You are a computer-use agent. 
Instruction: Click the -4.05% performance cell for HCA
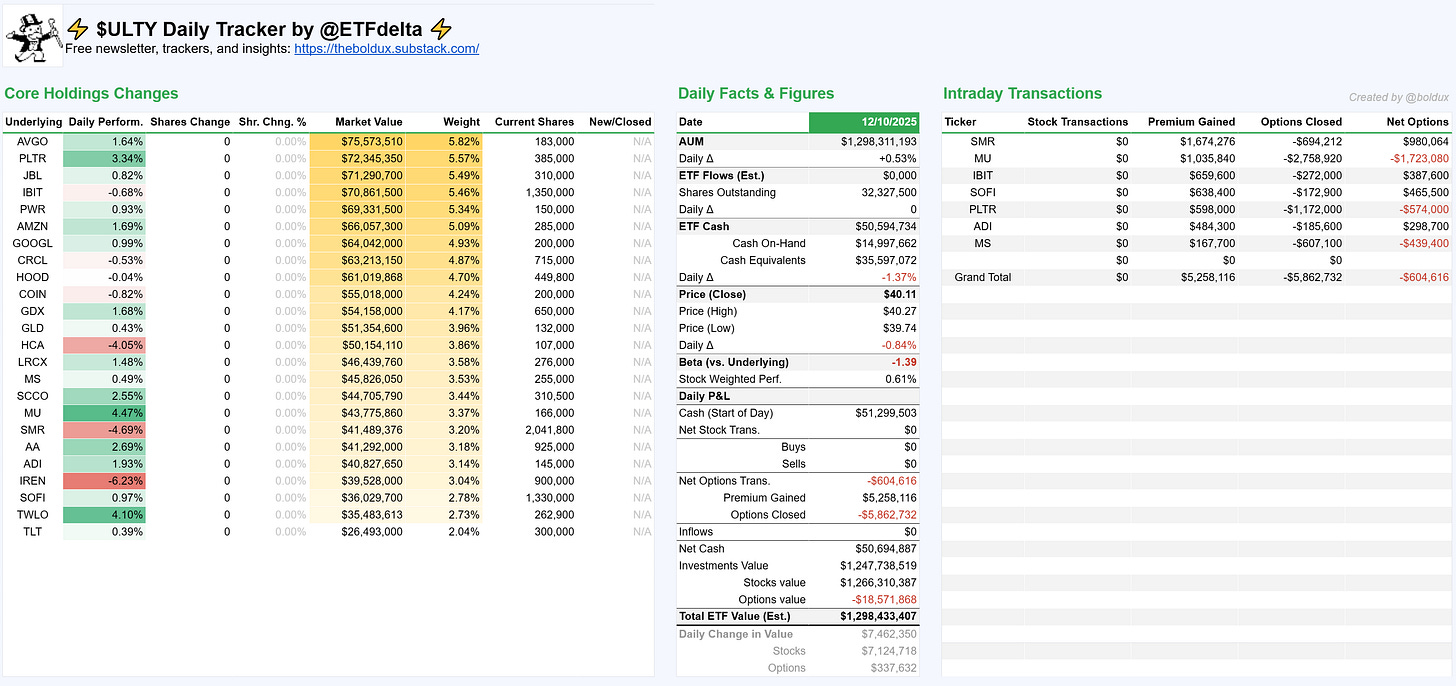pos(104,345)
